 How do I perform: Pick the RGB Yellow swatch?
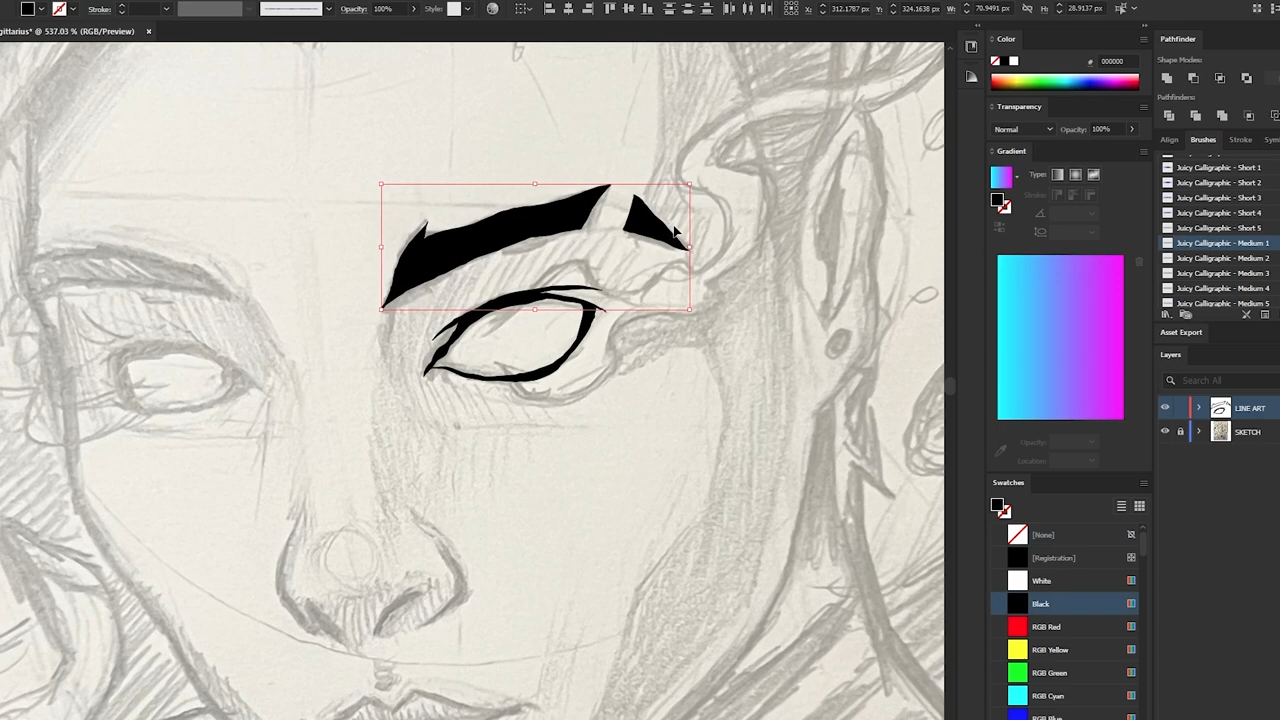click(x=1064, y=650)
